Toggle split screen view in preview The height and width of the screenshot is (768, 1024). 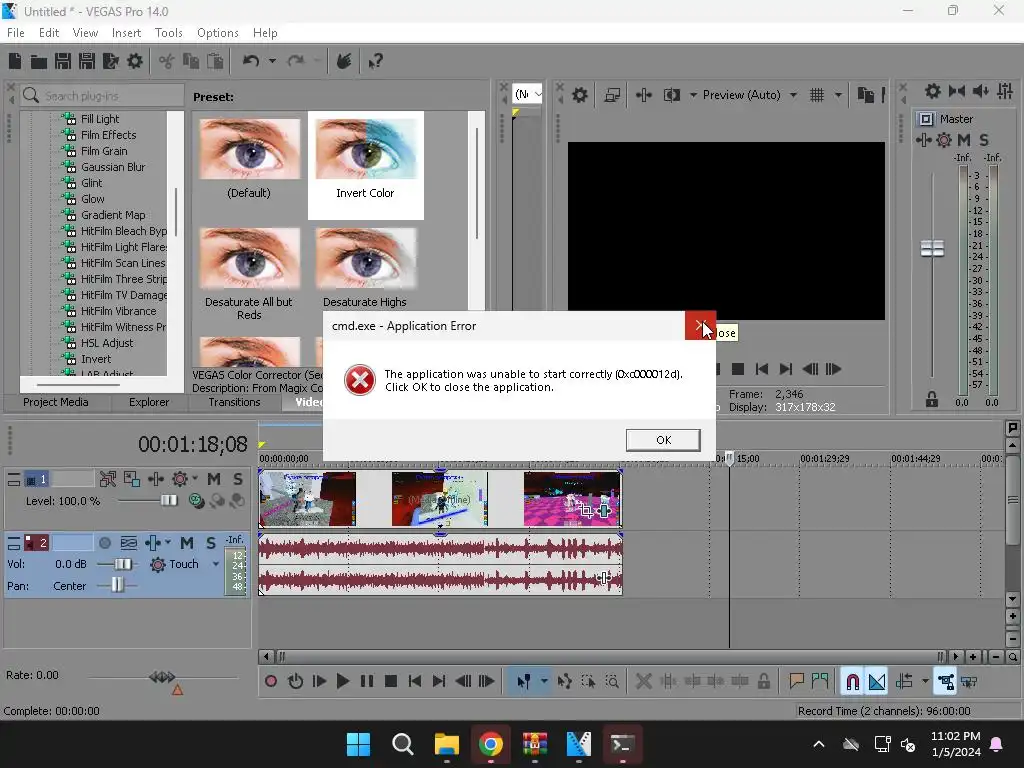pos(671,95)
